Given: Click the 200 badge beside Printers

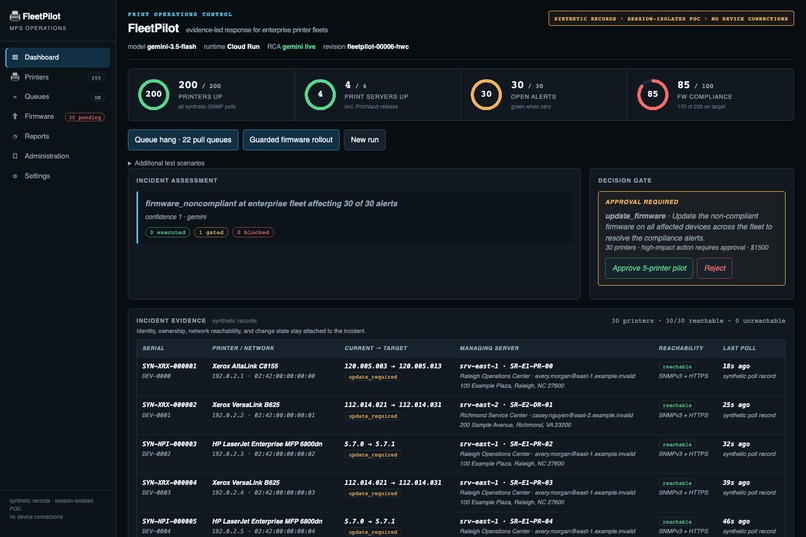Looking at the screenshot, I should (x=96, y=78).
